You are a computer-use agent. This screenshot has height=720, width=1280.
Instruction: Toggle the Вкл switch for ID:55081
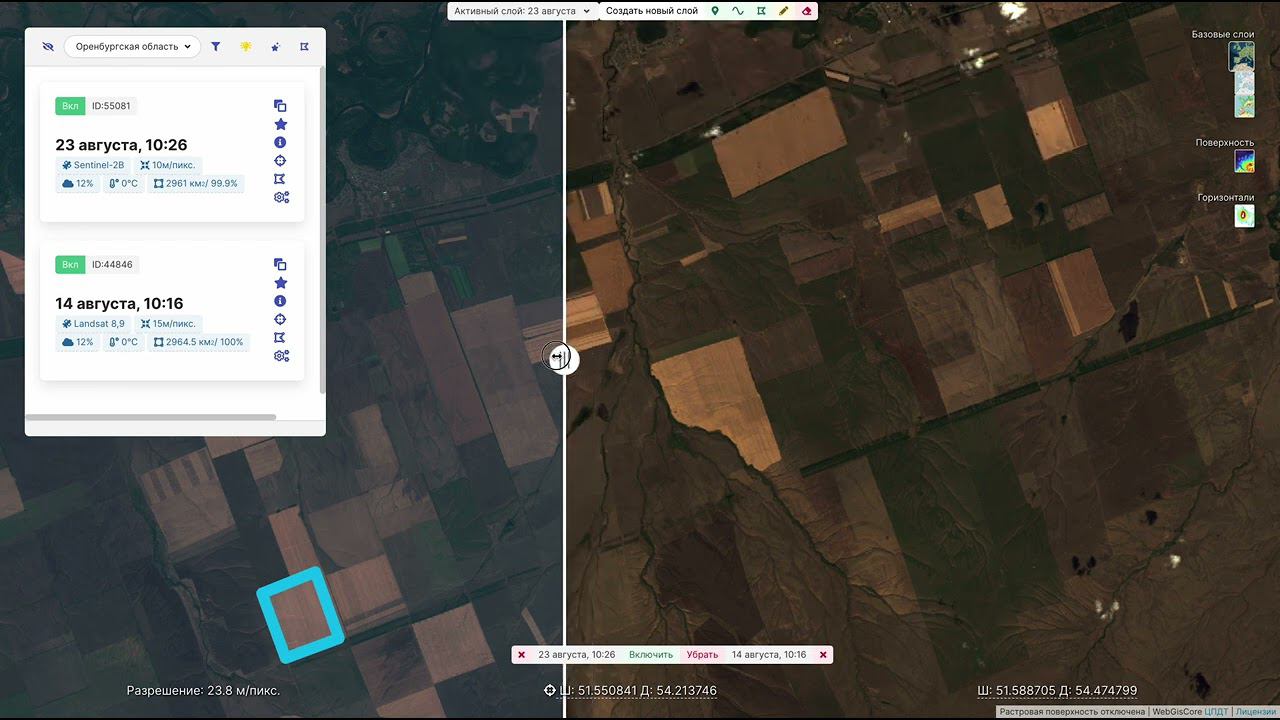coord(70,106)
